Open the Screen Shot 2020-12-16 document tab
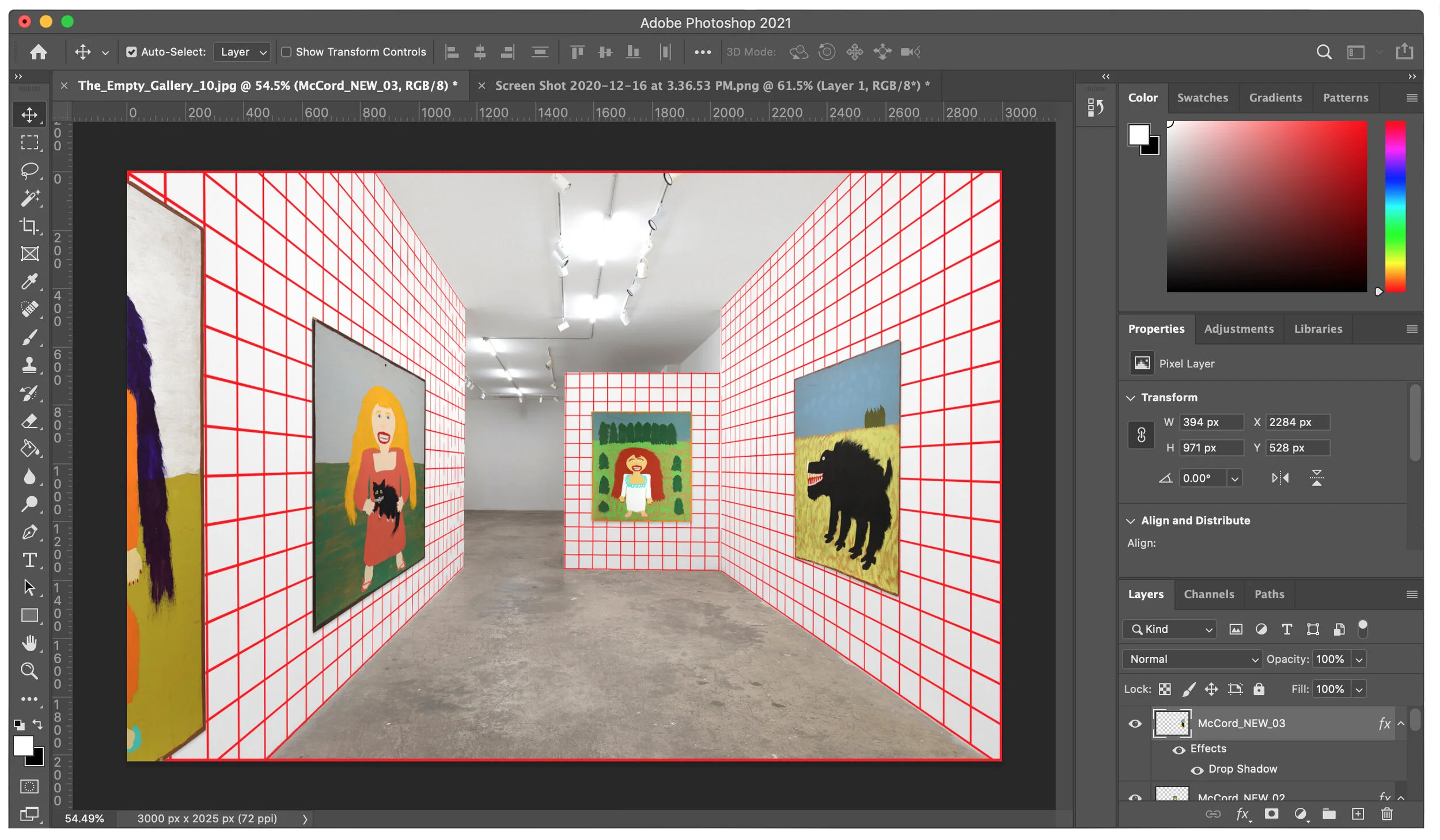 (x=712, y=86)
